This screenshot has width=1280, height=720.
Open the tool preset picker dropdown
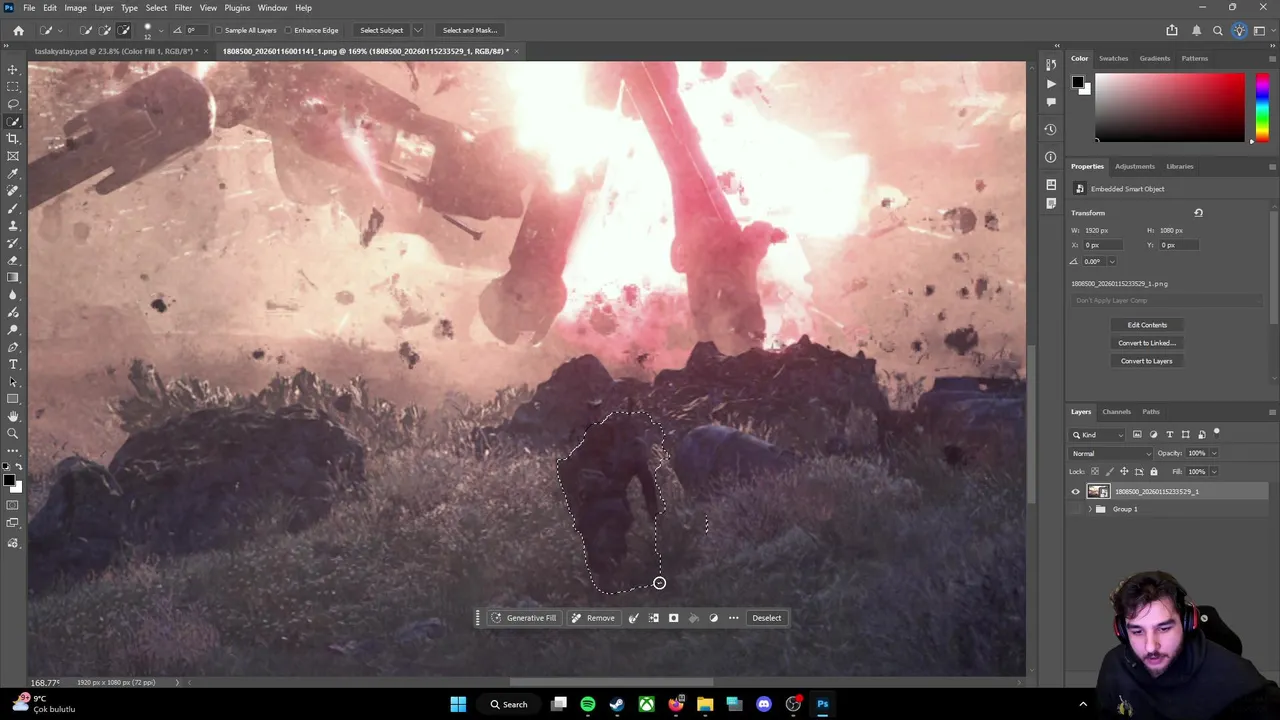click(x=59, y=30)
